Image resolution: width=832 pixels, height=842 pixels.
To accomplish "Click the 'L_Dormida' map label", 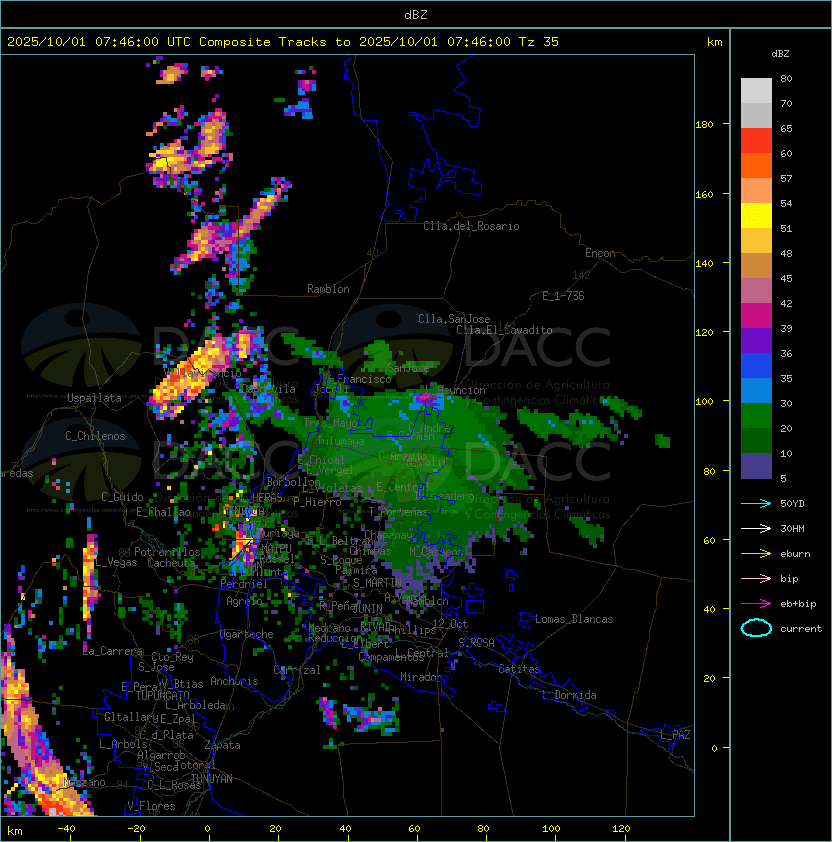I will [569, 695].
